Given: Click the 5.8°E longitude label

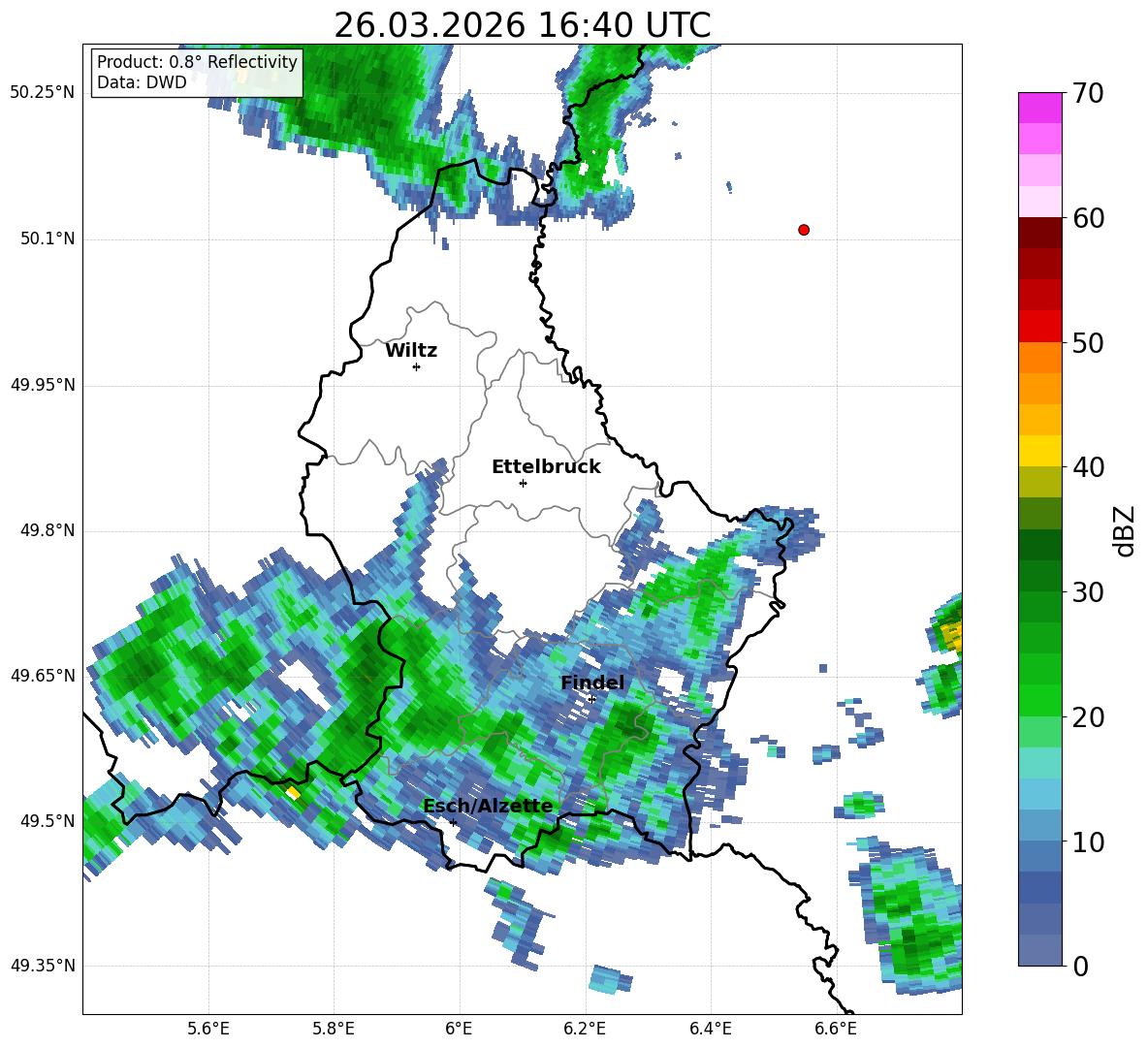Looking at the screenshot, I should coord(334,1030).
